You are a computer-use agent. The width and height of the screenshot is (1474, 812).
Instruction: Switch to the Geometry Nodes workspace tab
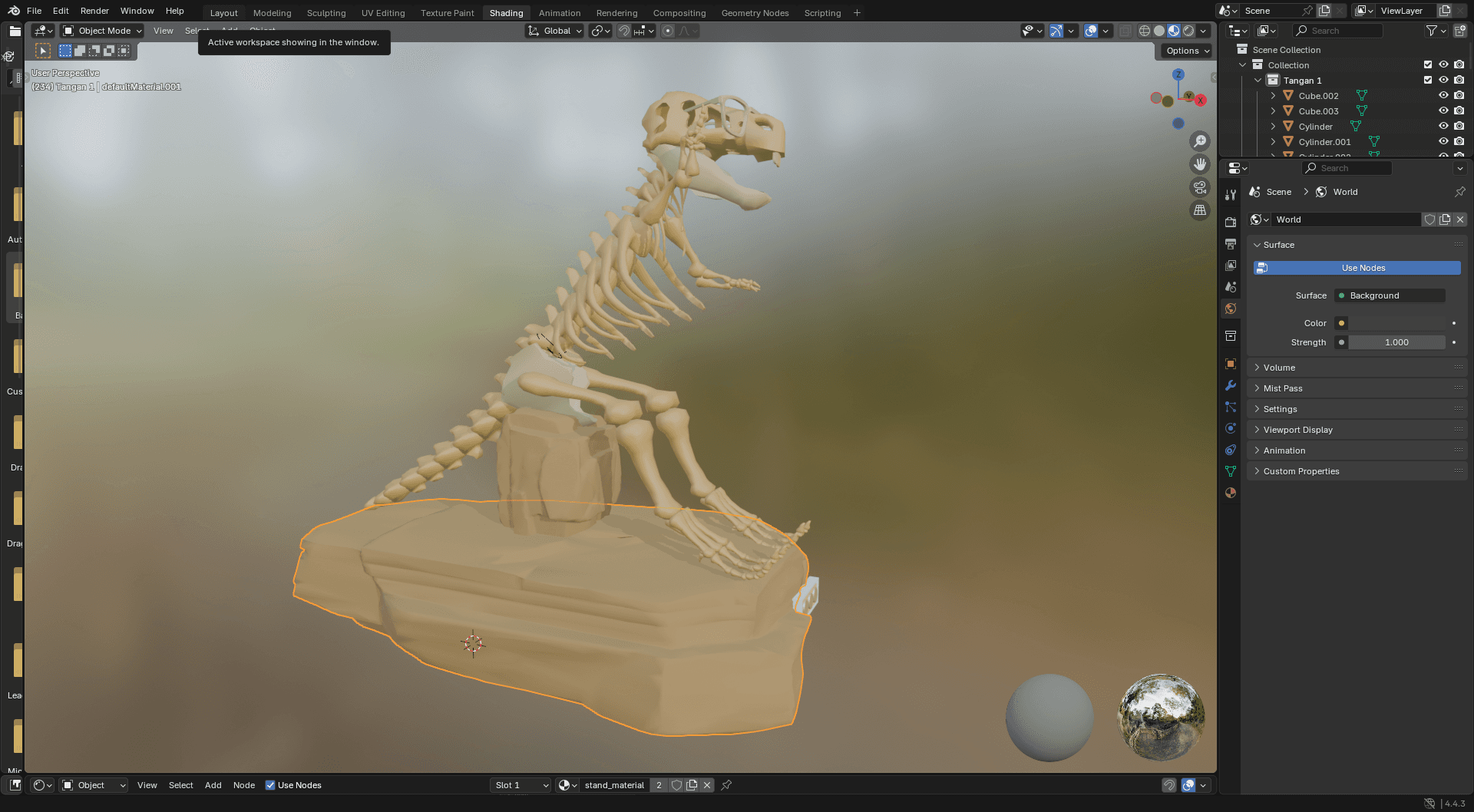coord(754,13)
